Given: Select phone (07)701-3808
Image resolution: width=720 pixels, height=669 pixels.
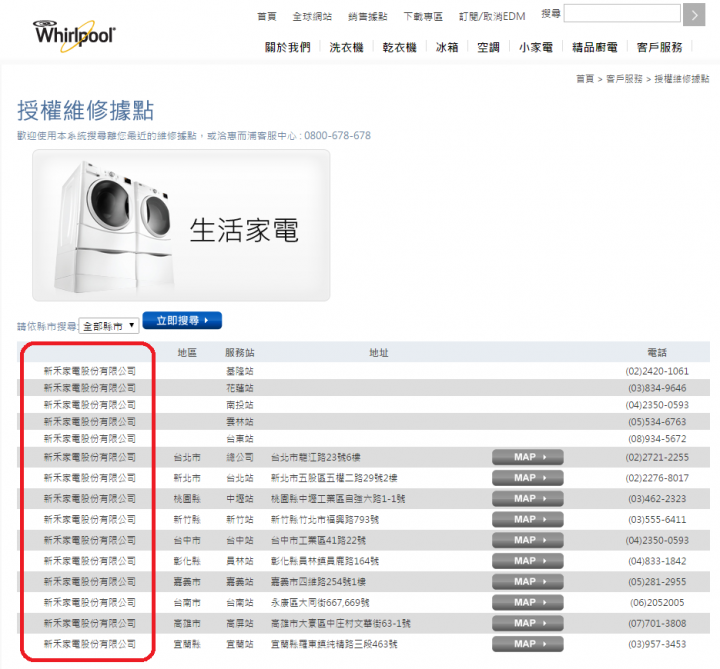Looking at the screenshot, I should pos(657,623).
